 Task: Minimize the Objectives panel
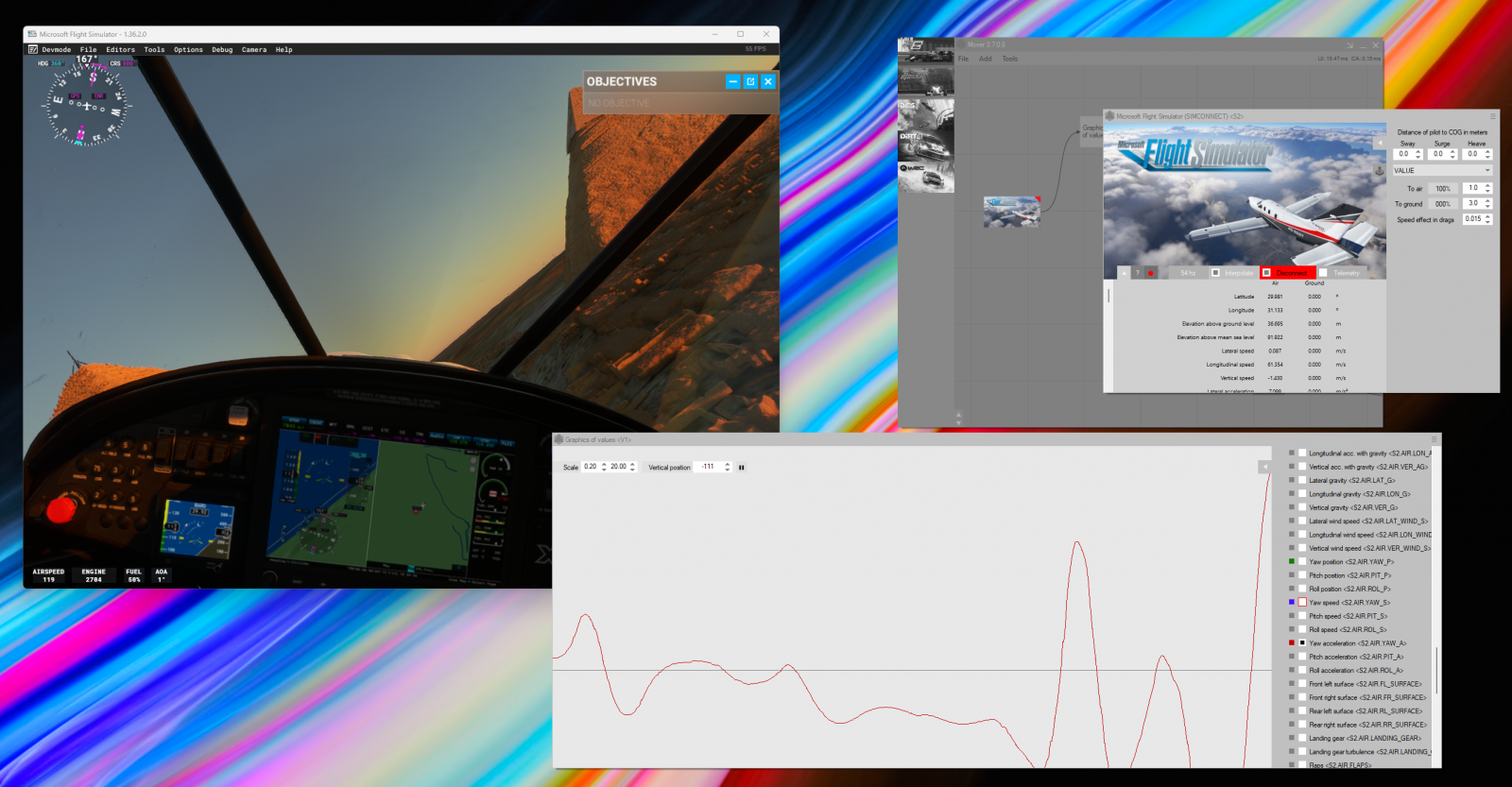click(x=732, y=81)
